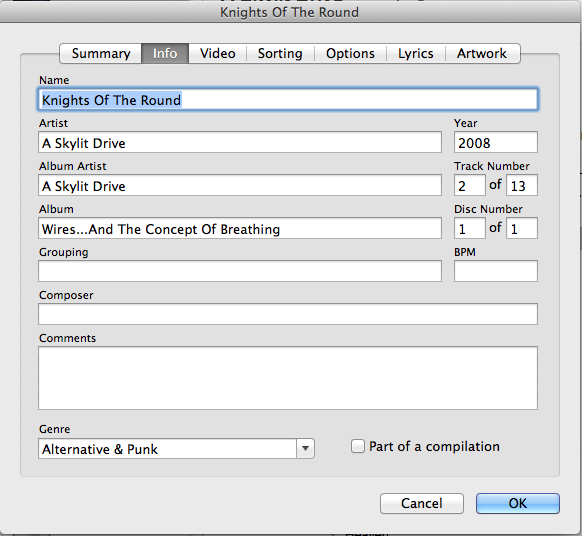
Task: Click inside the Comments text area
Action: pyautogui.click(x=288, y=378)
